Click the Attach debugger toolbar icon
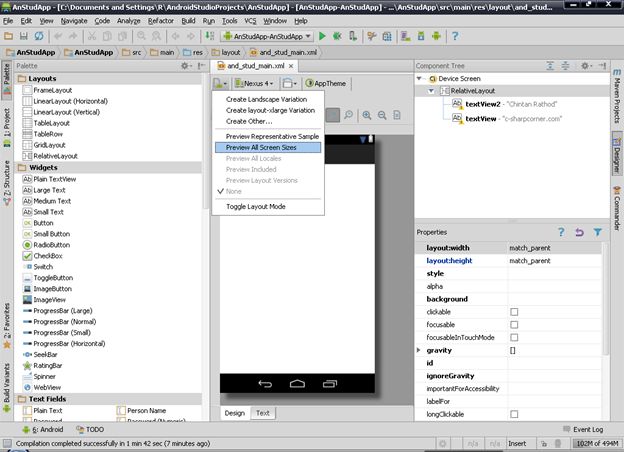The image size is (624, 452). pos(353,36)
